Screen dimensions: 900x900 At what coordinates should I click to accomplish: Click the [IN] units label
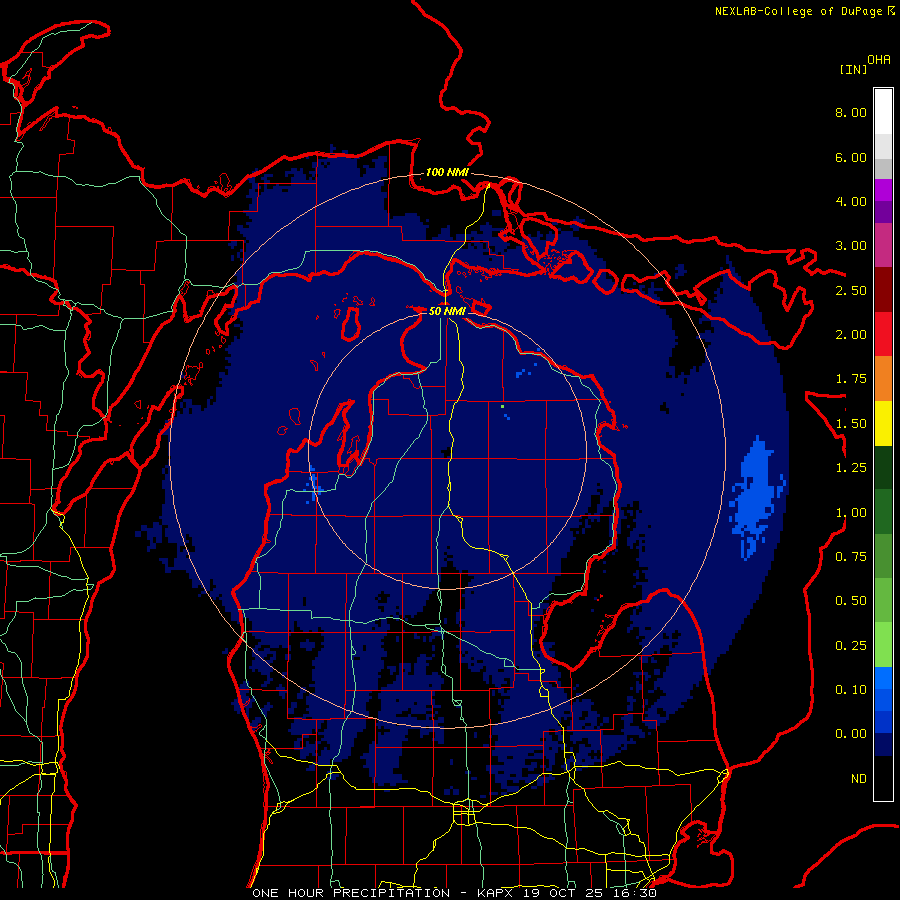(854, 69)
